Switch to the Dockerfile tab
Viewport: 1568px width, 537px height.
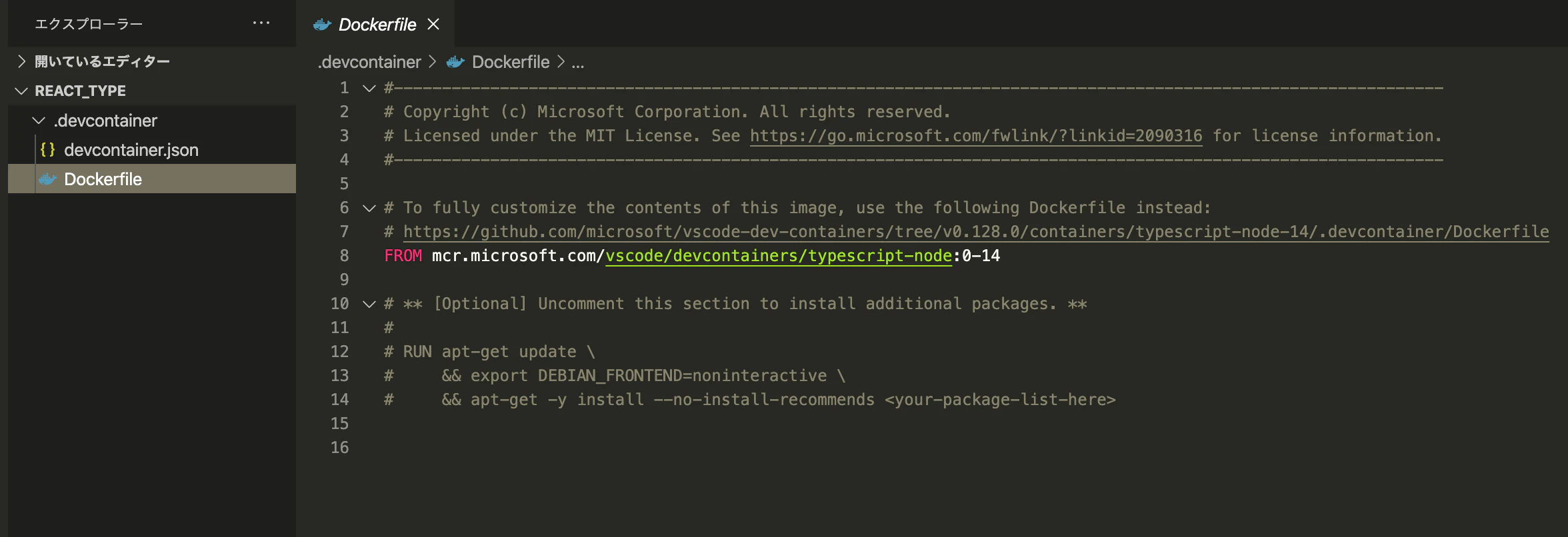377,25
